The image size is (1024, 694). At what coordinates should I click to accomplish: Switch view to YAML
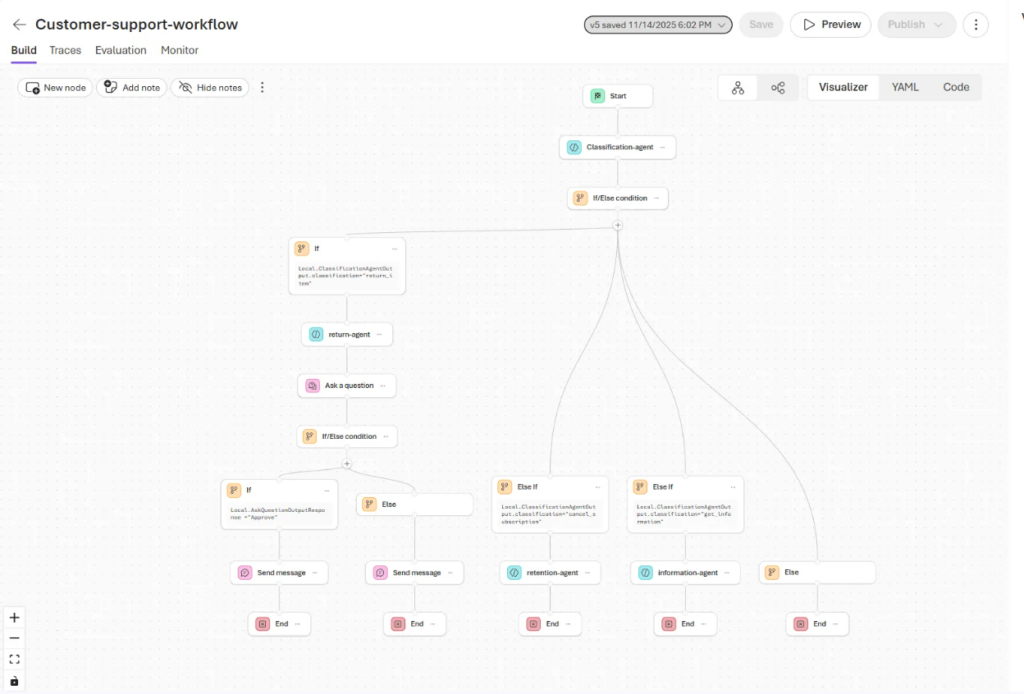(x=905, y=87)
